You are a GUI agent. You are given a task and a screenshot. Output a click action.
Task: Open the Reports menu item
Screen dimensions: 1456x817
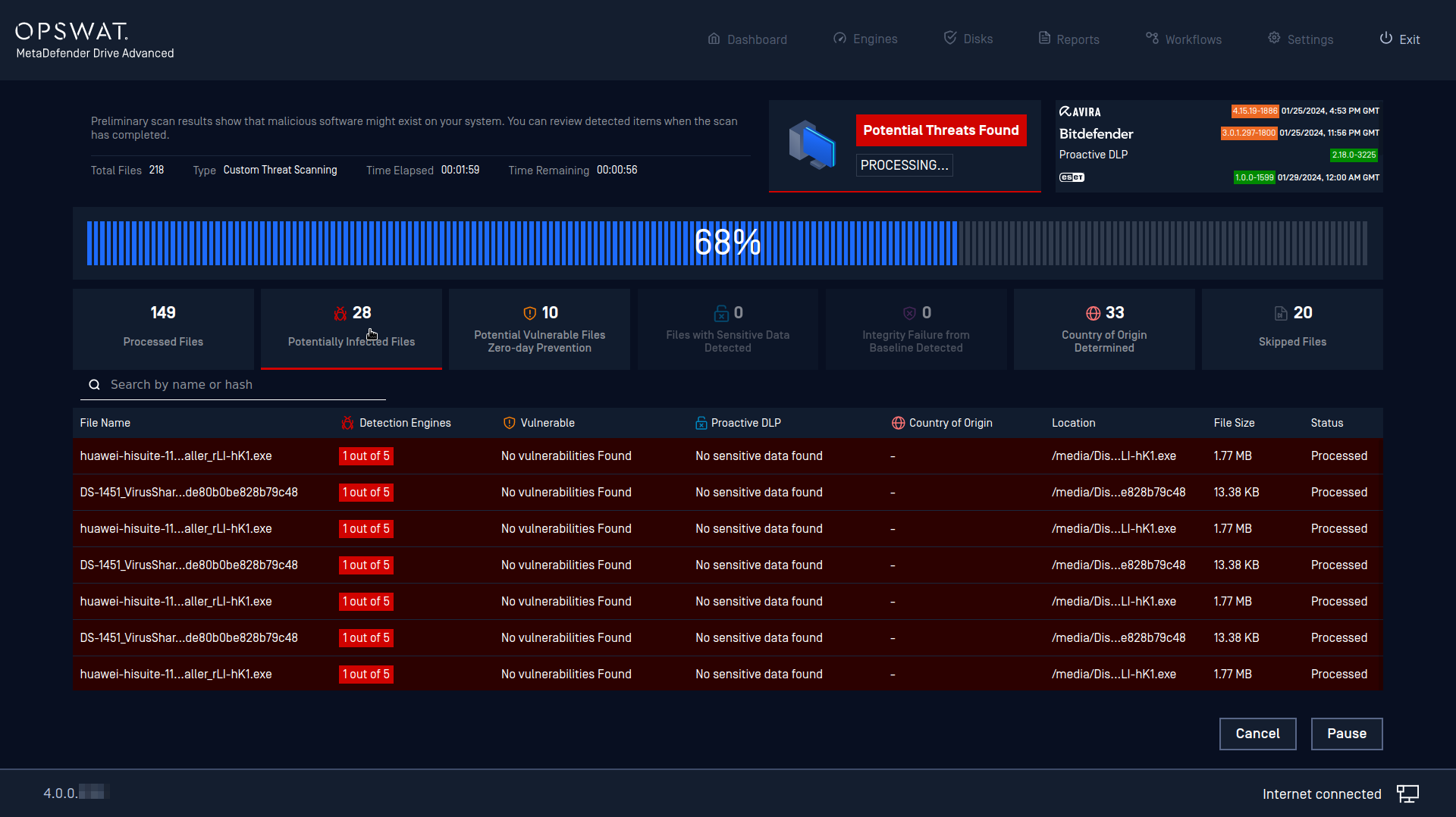point(1068,39)
